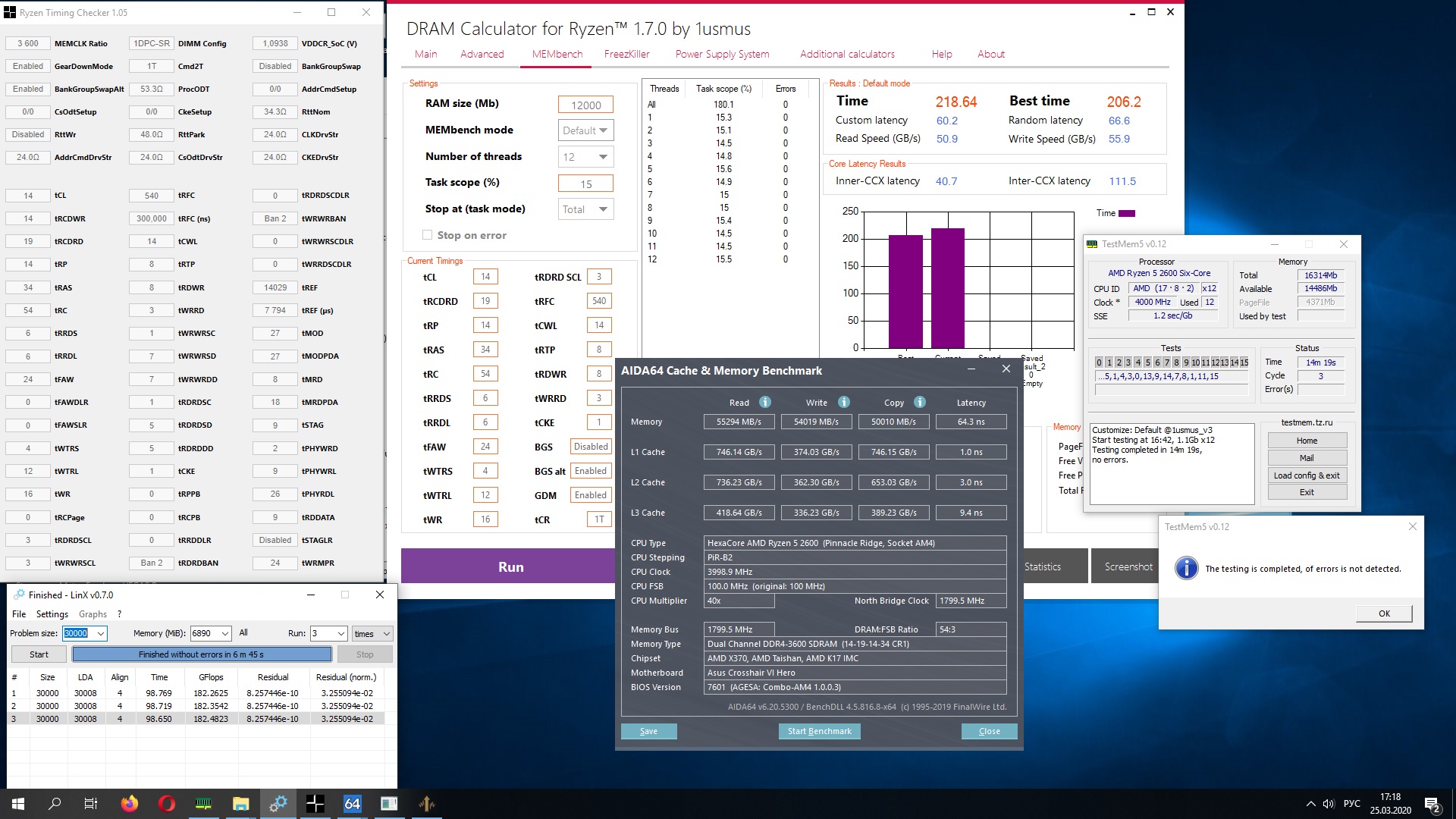Open File Explorer from the taskbar
Screen dimensions: 1456x819
click(x=240, y=804)
